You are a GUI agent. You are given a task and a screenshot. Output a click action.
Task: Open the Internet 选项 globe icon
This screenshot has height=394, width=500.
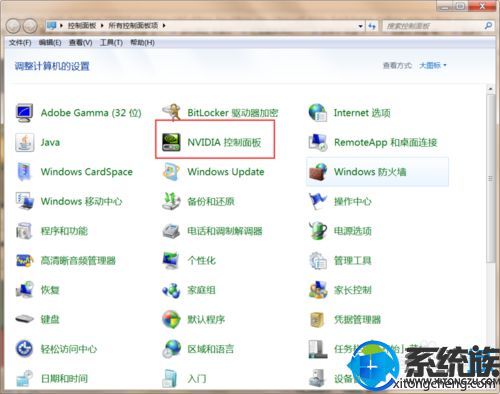[x=318, y=113]
